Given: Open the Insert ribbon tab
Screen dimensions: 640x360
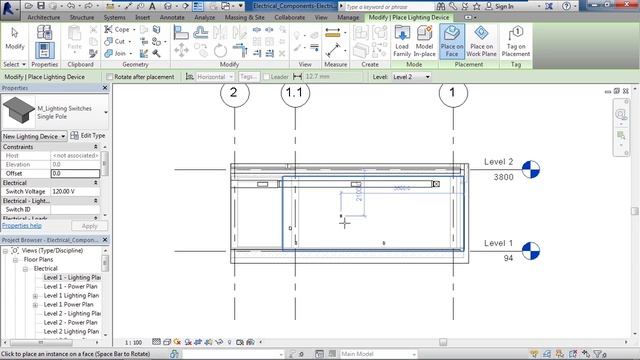Looking at the screenshot, I should (x=142, y=18).
